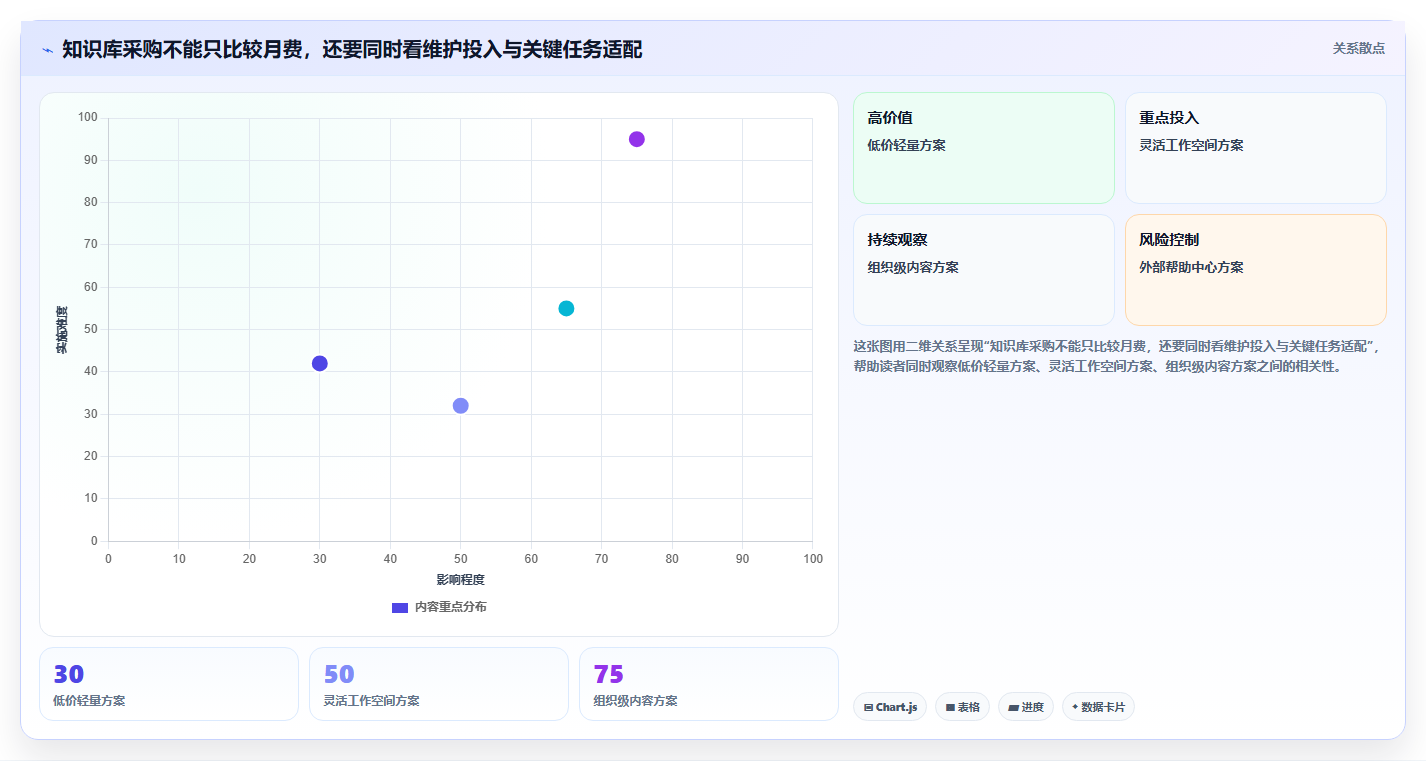Click the 表格 tag chip
The height and width of the screenshot is (761, 1426).
(x=962, y=707)
